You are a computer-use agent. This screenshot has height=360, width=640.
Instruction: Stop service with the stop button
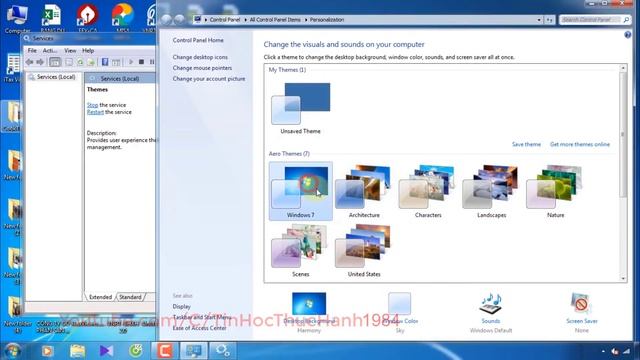141,62
